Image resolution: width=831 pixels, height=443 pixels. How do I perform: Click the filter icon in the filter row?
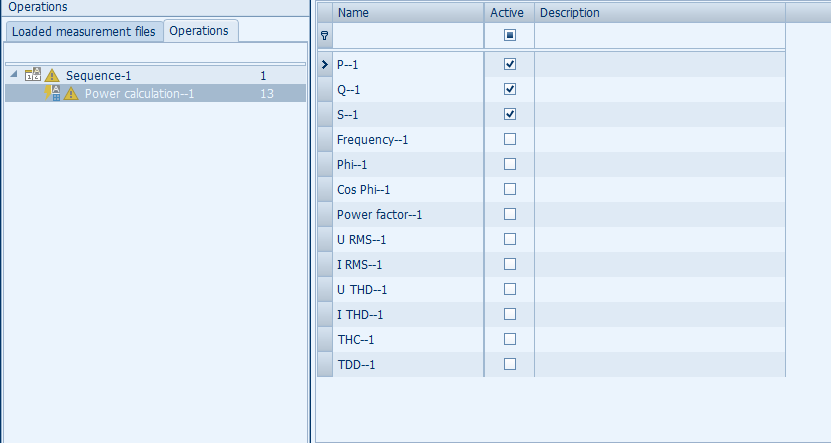[x=325, y=36]
